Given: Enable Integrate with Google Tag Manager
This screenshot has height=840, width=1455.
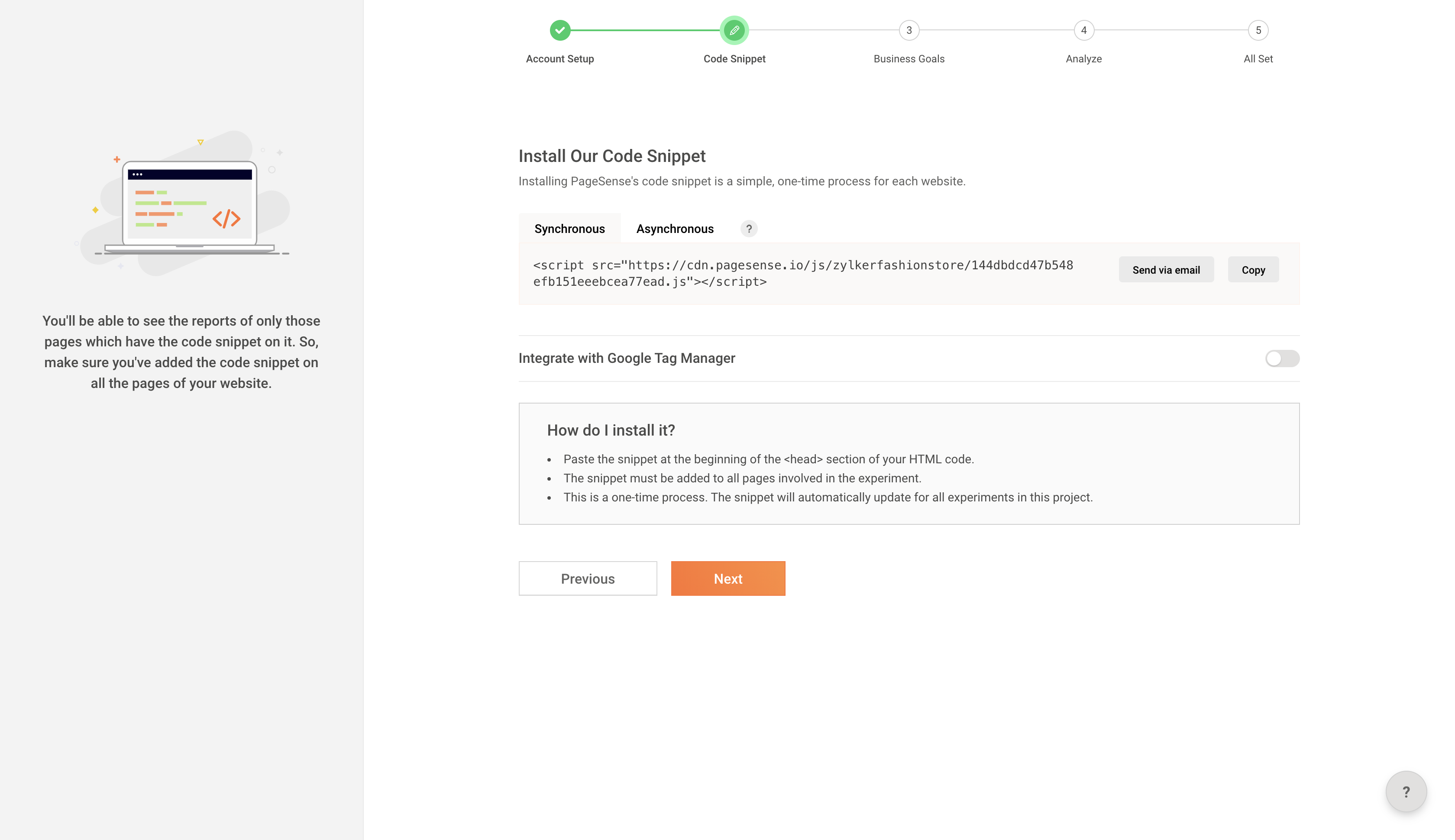Looking at the screenshot, I should [x=1283, y=358].
